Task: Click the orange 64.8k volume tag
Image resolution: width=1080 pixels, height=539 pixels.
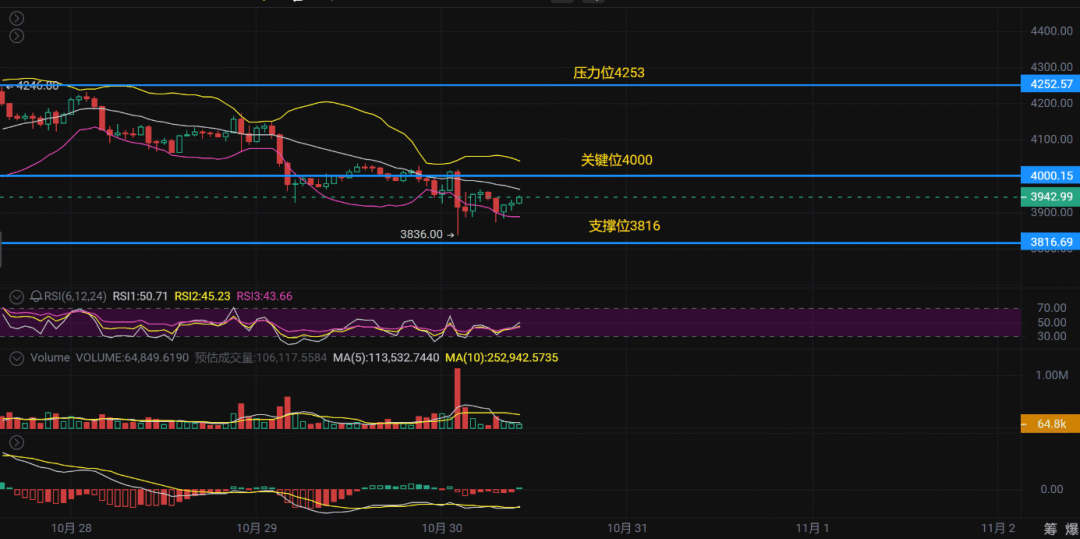Action: pos(1050,424)
